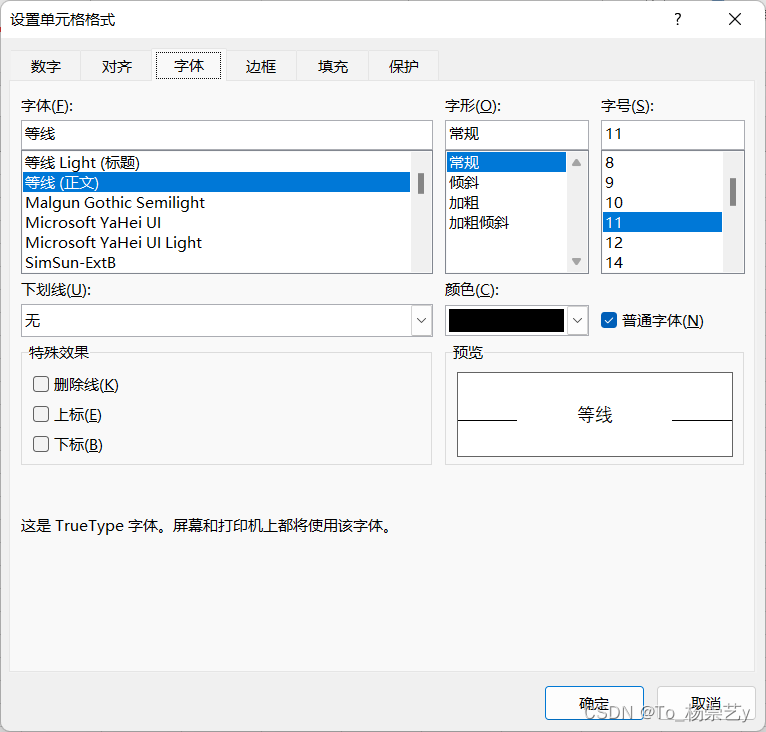Click the font list scrollbar thumb

pyautogui.click(x=421, y=183)
